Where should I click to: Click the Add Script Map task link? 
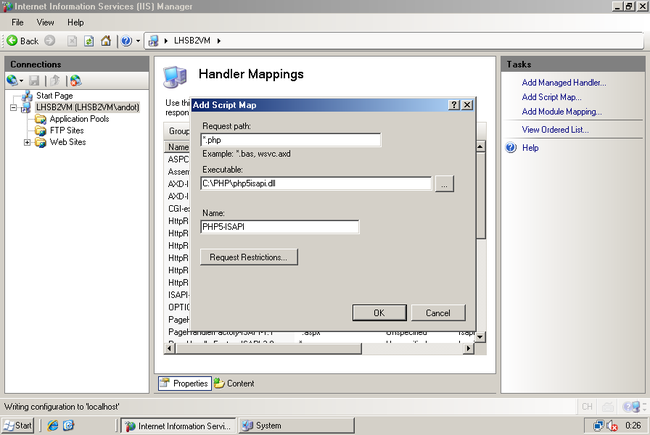[x=551, y=97]
